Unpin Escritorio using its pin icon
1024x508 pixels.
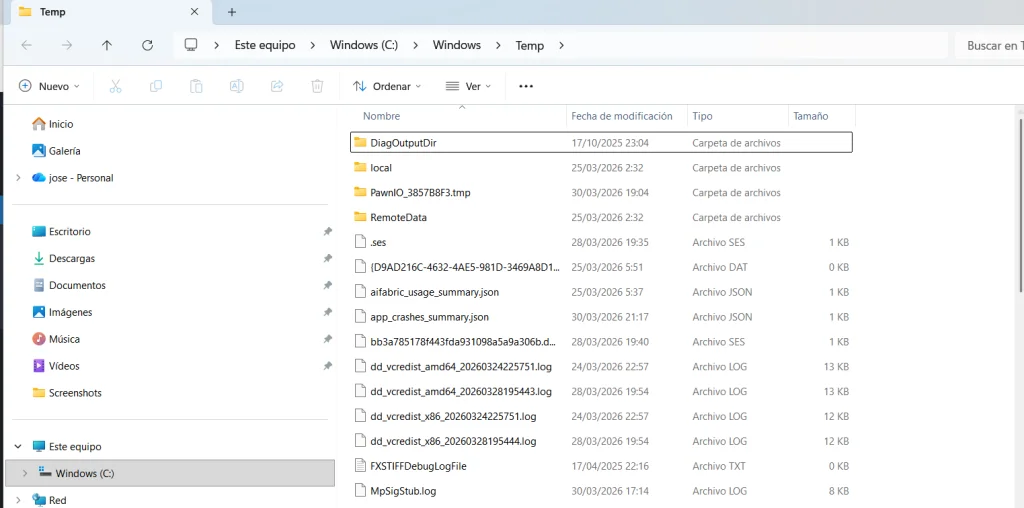(328, 232)
